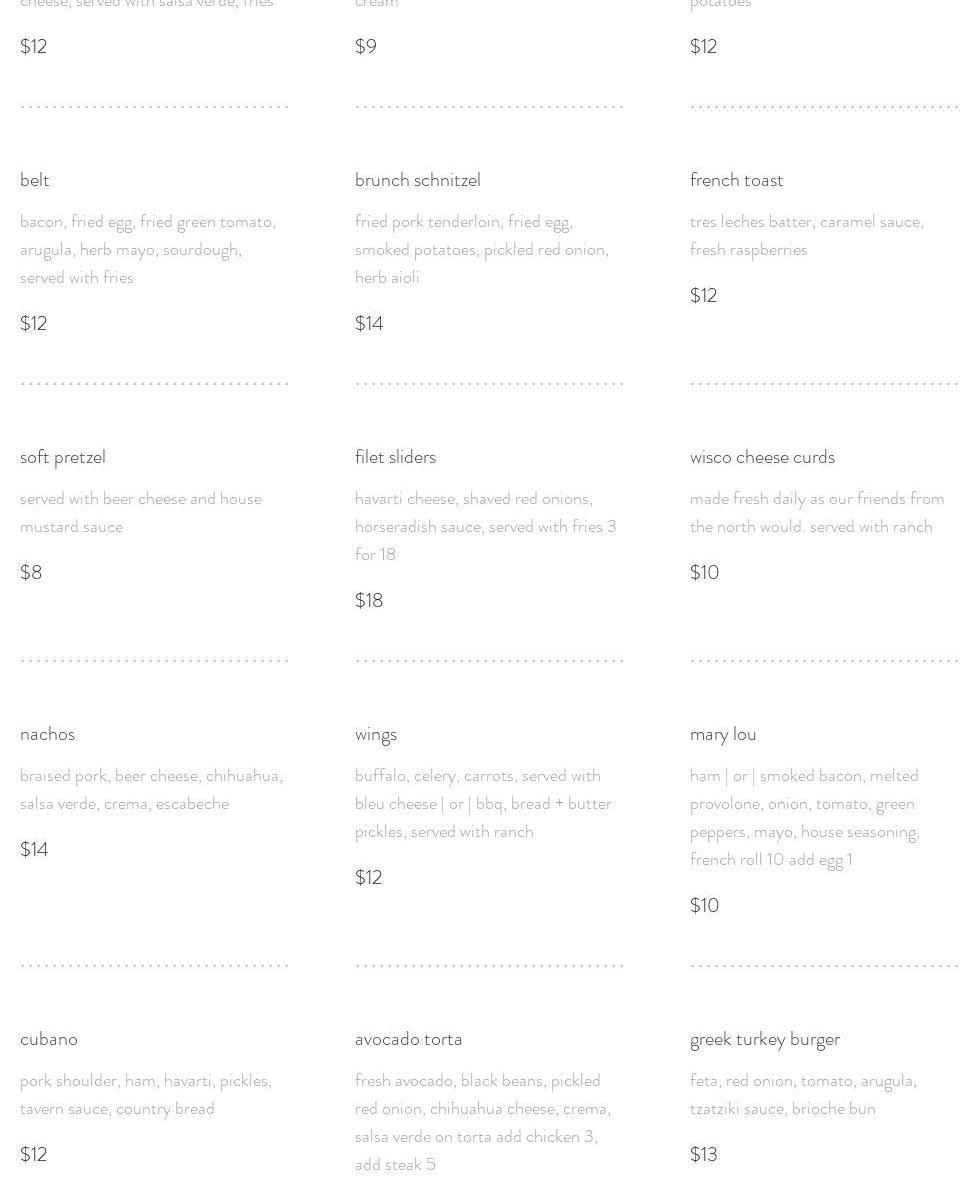Screen dimensions: 965x1190
Task: Click the nachos description starting 'braised pork'
Action: click(151, 789)
